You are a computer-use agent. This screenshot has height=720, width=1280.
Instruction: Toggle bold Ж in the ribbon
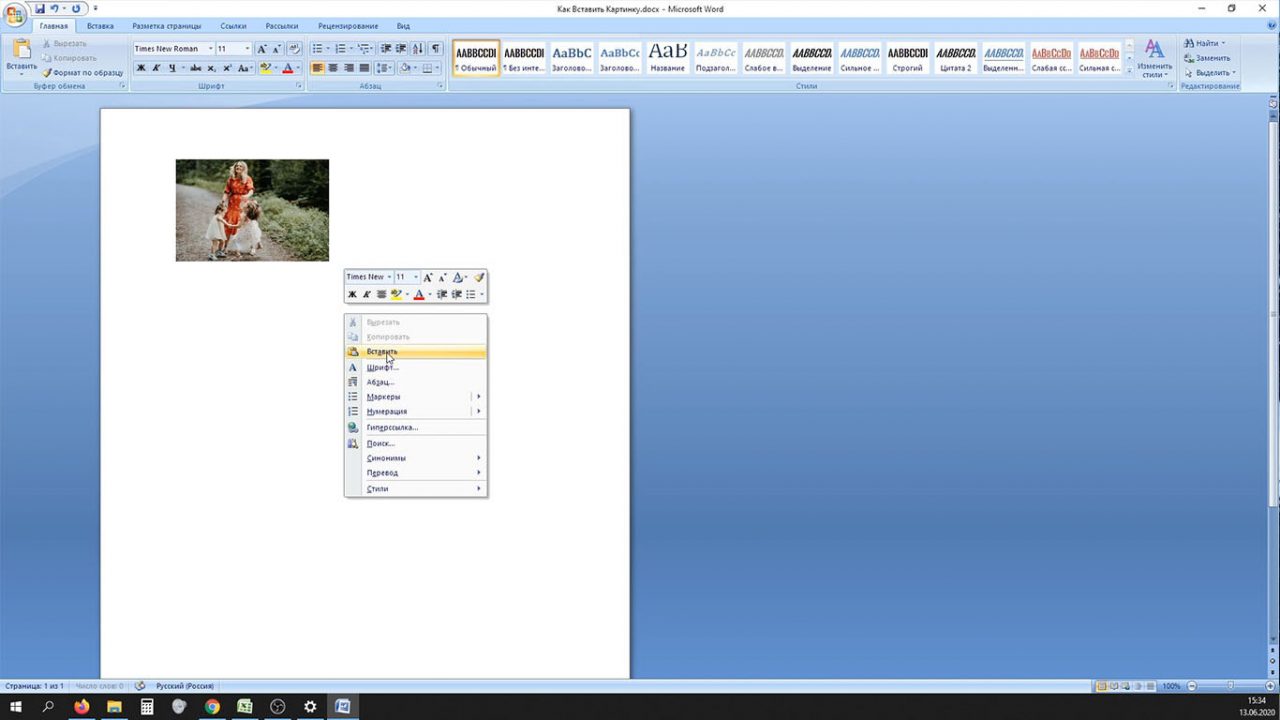tap(141, 68)
